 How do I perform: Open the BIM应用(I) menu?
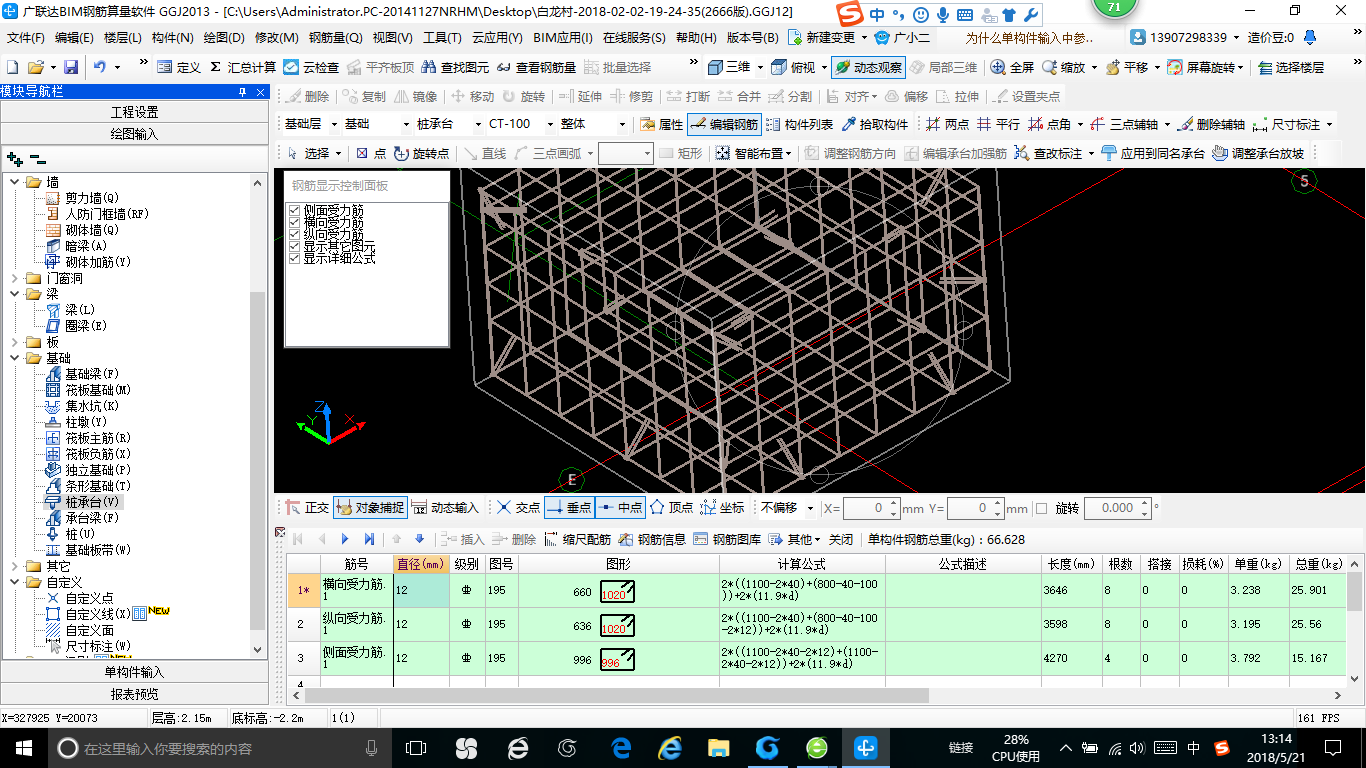click(563, 37)
